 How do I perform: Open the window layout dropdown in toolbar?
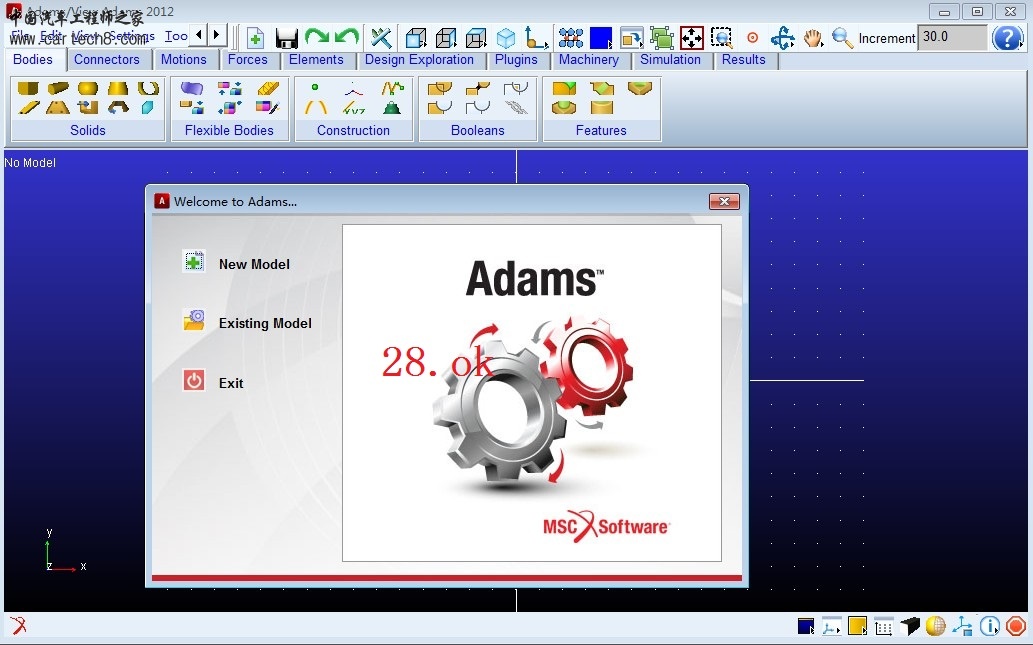click(631, 38)
